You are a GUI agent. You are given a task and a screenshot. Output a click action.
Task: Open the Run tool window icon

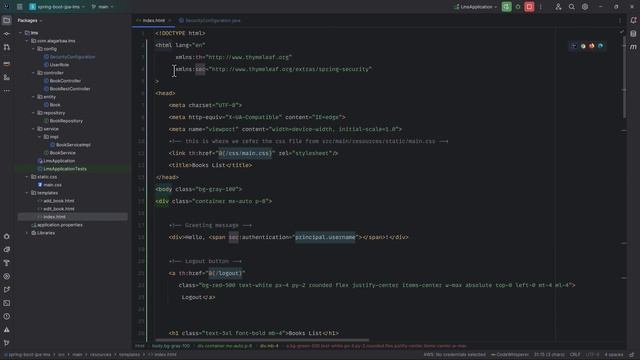[7, 290]
